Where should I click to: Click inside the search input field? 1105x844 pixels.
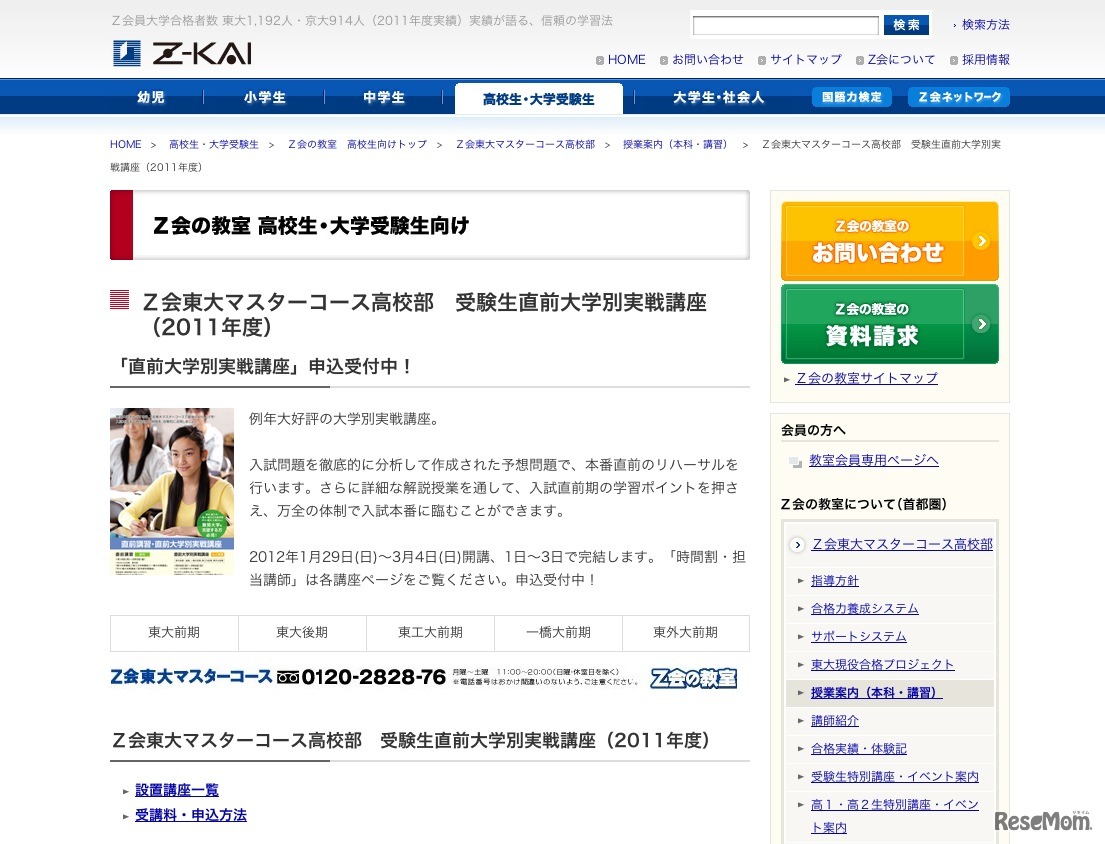785,23
